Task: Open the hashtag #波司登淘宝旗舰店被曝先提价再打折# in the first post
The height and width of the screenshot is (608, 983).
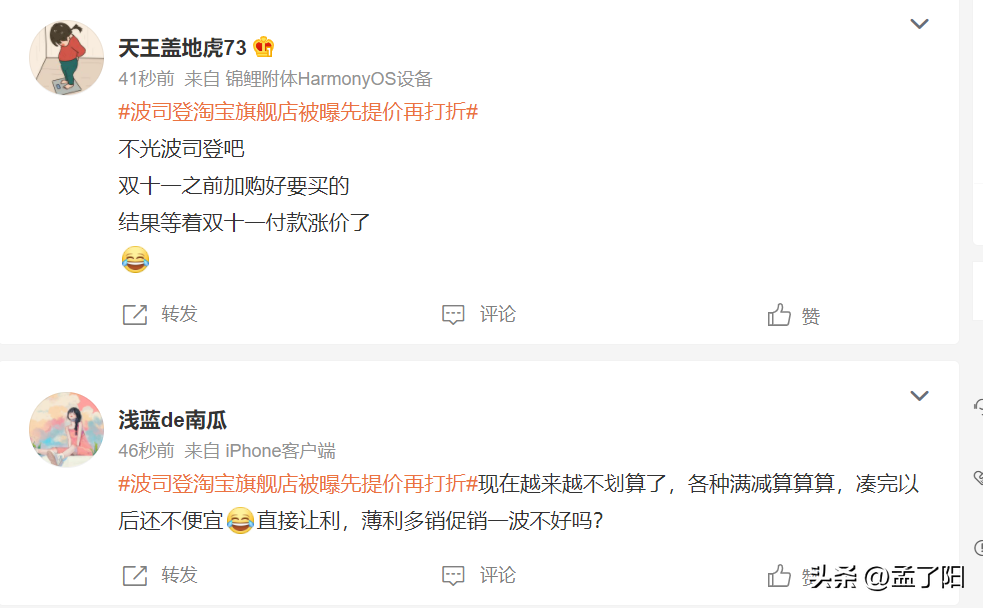Action: [298, 112]
